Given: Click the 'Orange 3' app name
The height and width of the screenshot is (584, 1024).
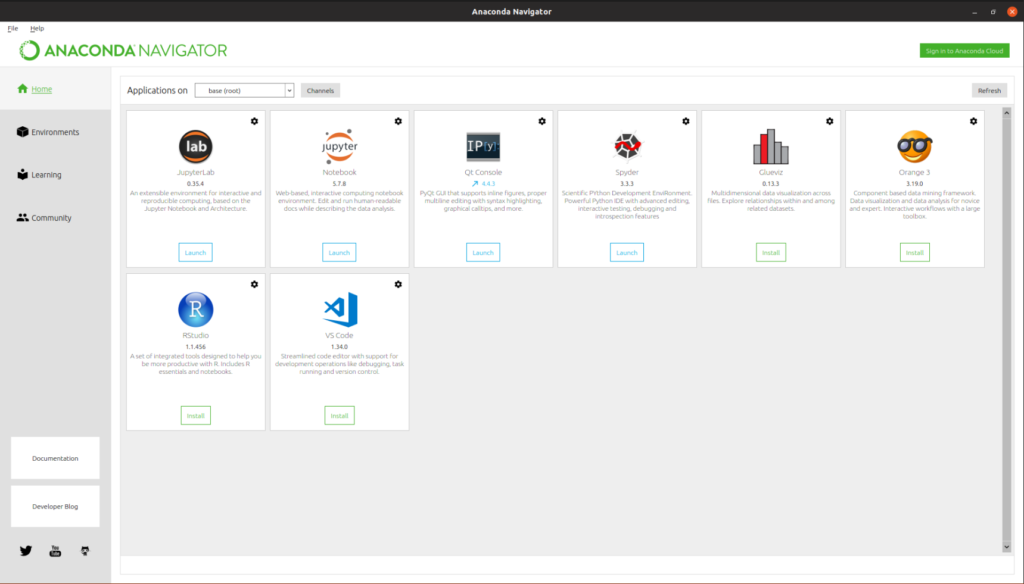Looking at the screenshot, I should 914,172.
